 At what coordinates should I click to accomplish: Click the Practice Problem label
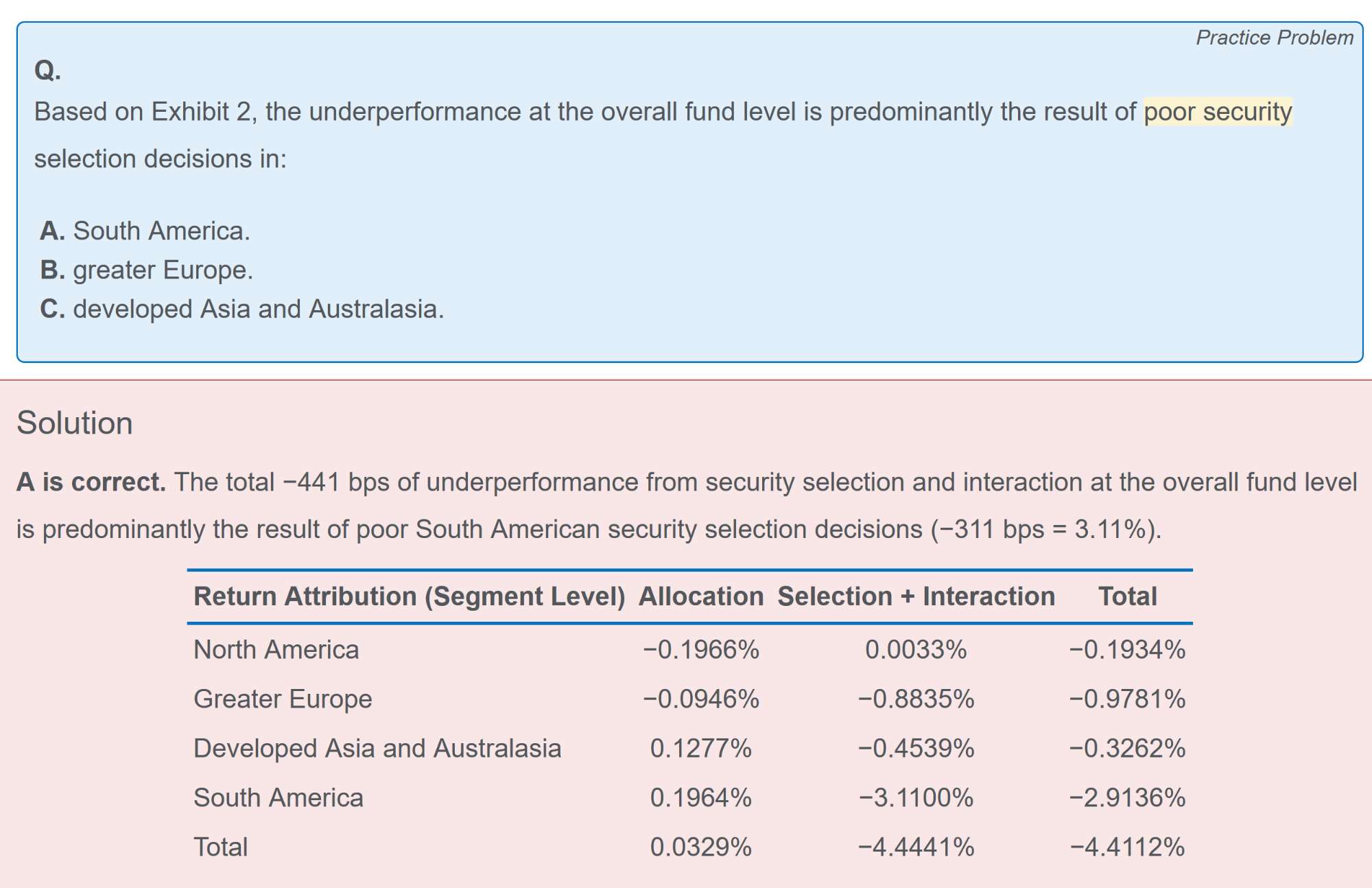(x=1275, y=38)
